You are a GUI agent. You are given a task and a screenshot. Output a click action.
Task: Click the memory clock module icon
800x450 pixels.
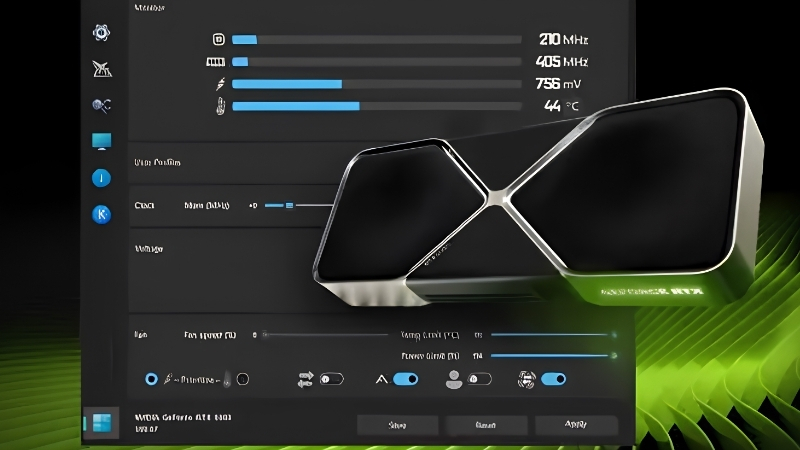[215, 62]
